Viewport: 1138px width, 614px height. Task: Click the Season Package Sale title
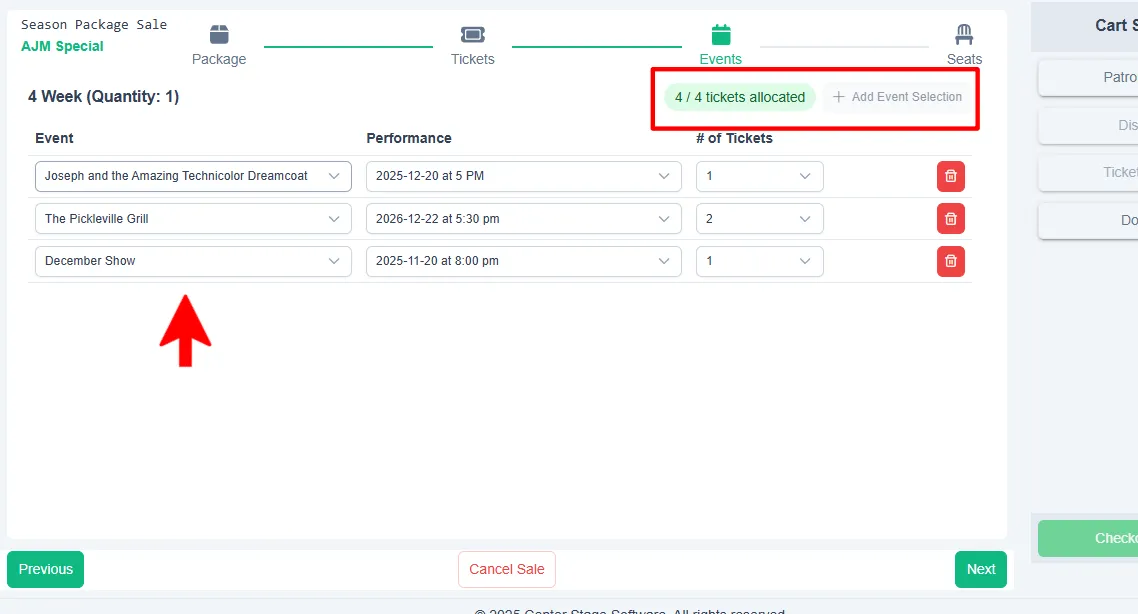click(x=94, y=25)
